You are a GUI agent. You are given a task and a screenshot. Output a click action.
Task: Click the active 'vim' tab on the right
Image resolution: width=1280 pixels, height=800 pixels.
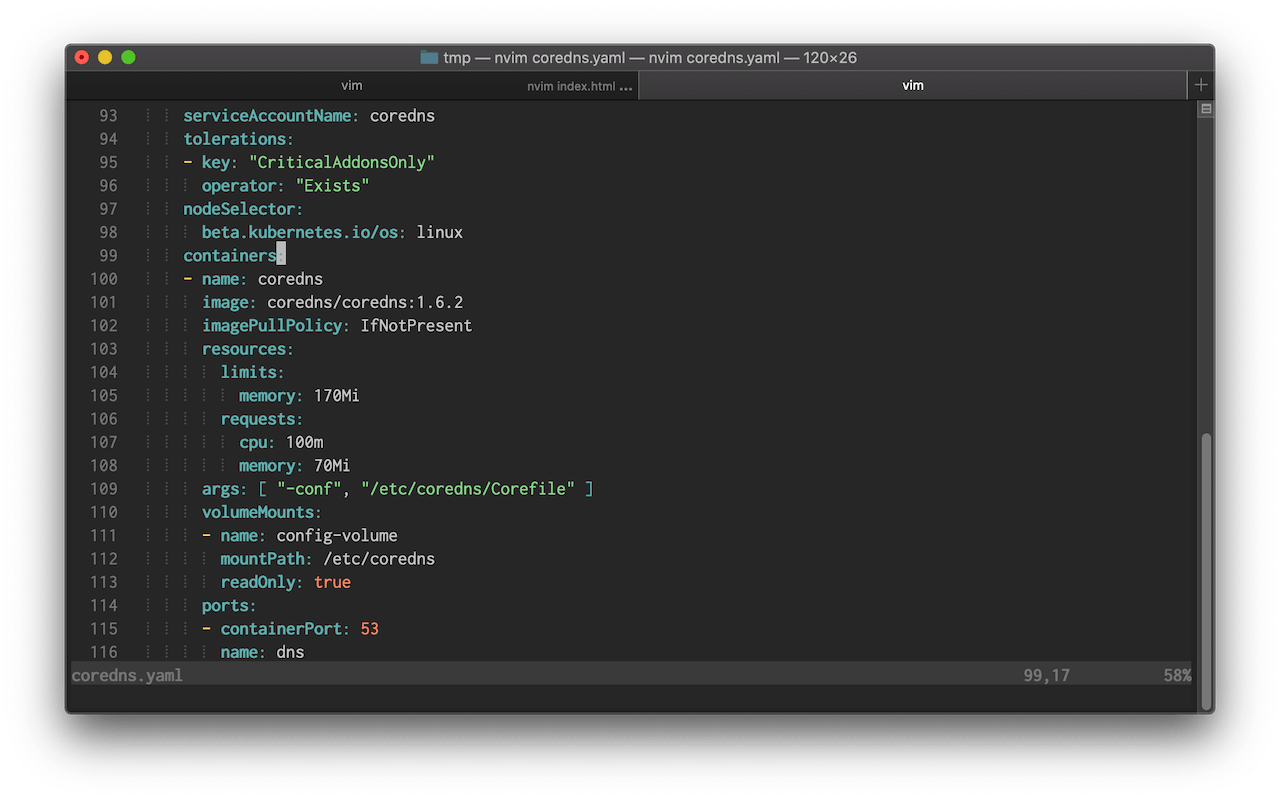pos(912,85)
